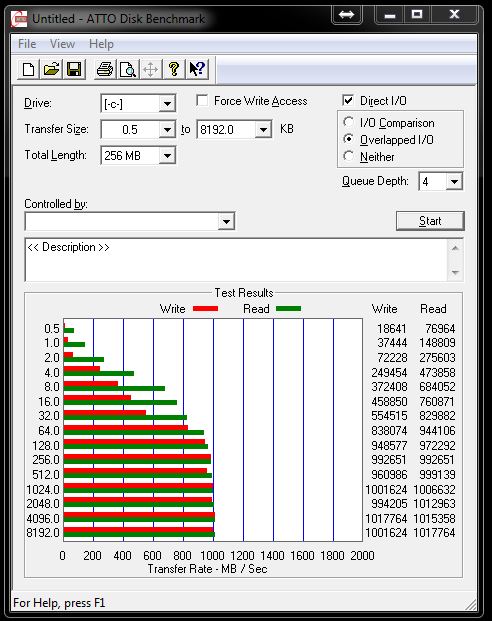The image size is (492, 621).
Task: Open a saved benchmark file icon
Action: point(51,69)
